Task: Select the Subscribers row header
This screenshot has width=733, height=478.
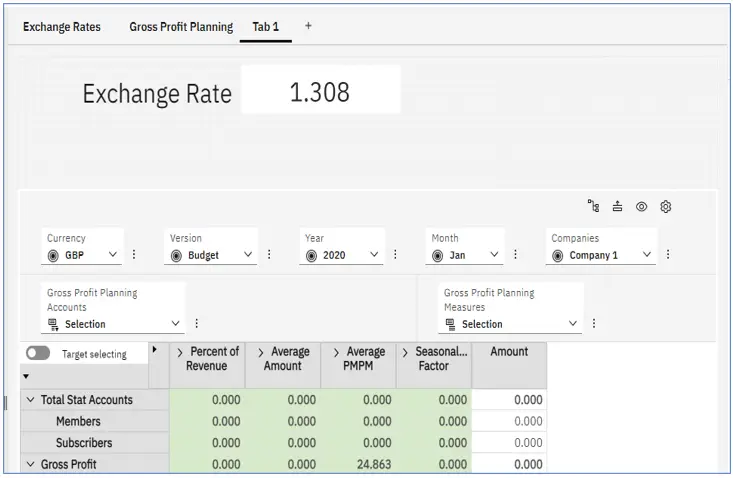Action: point(84,443)
